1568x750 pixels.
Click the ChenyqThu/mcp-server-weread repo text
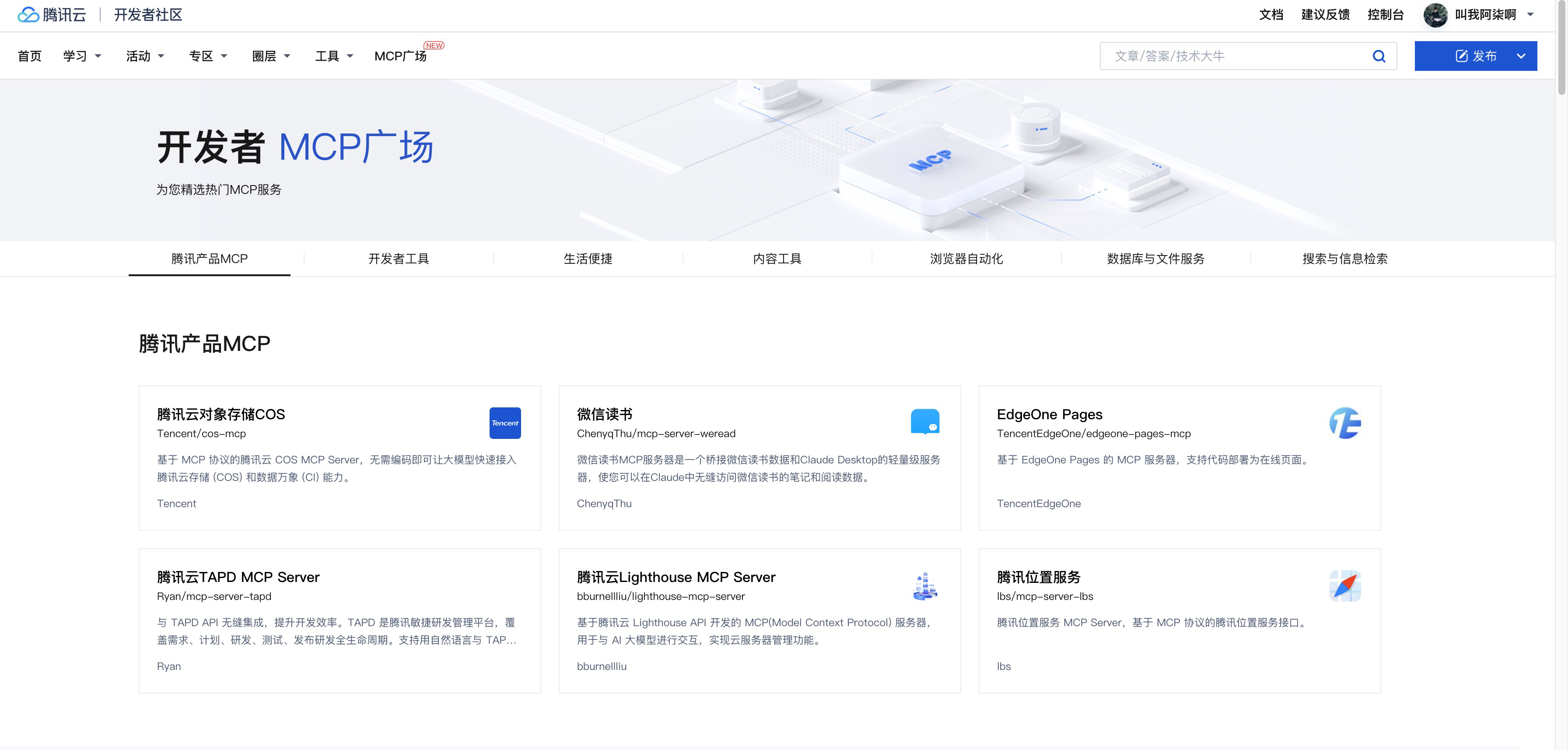(656, 434)
